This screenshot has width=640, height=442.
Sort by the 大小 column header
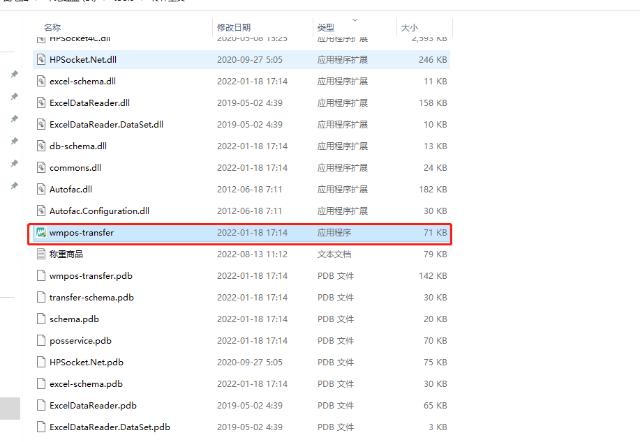pyautogui.click(x=409, y=25)
